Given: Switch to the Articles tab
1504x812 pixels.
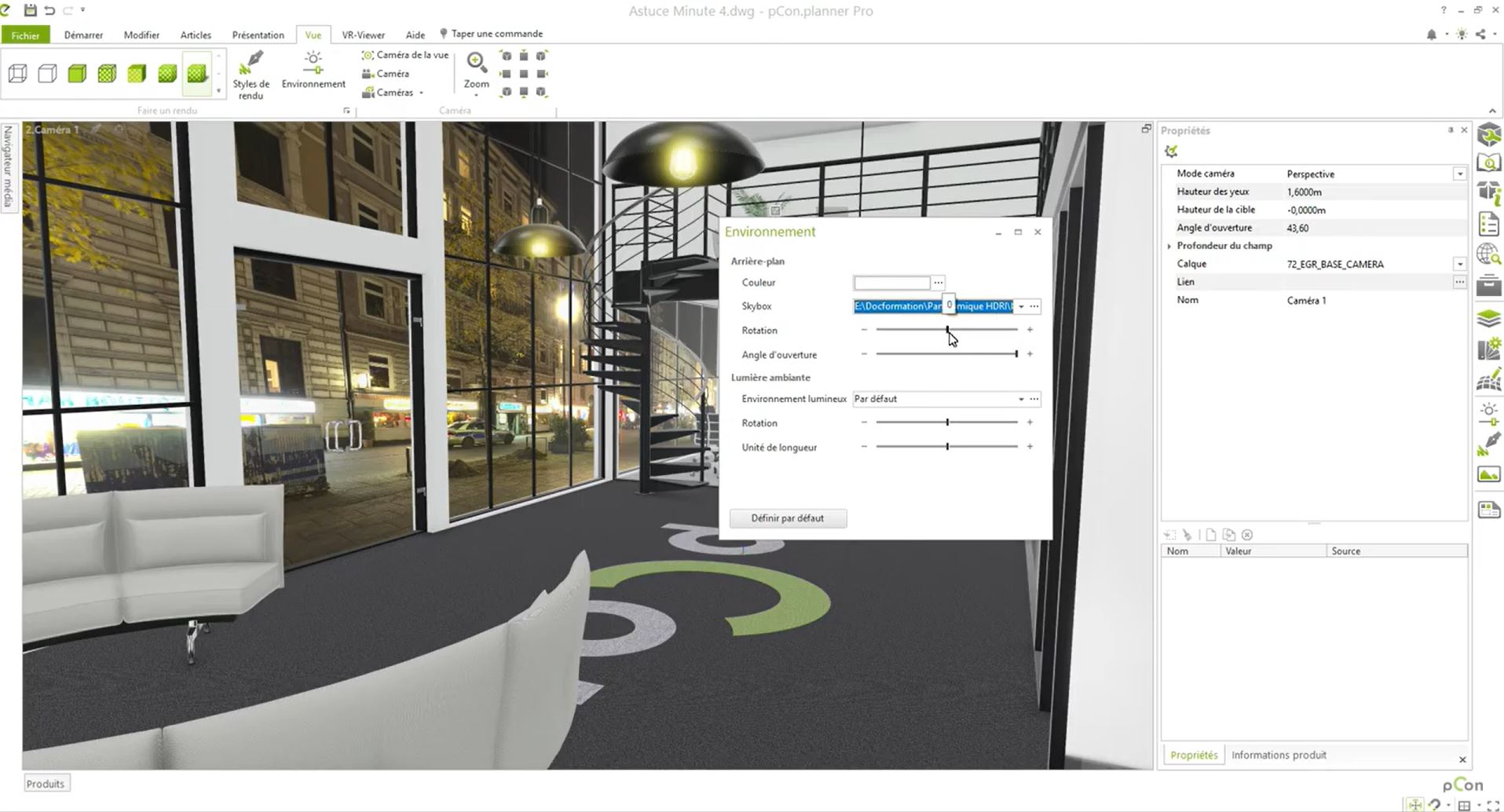Looking at the screenshot, I should click(x=196, y=35).
